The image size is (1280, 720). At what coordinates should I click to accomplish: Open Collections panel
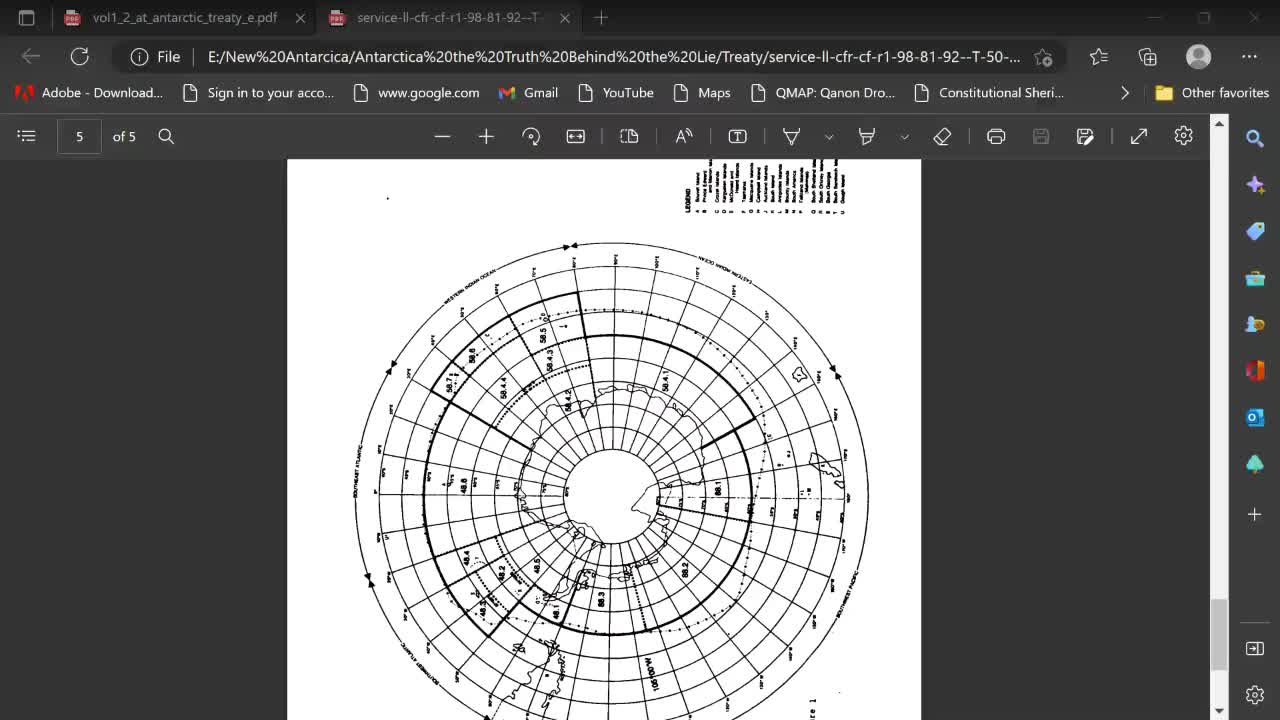click(x=1147, y=57)
